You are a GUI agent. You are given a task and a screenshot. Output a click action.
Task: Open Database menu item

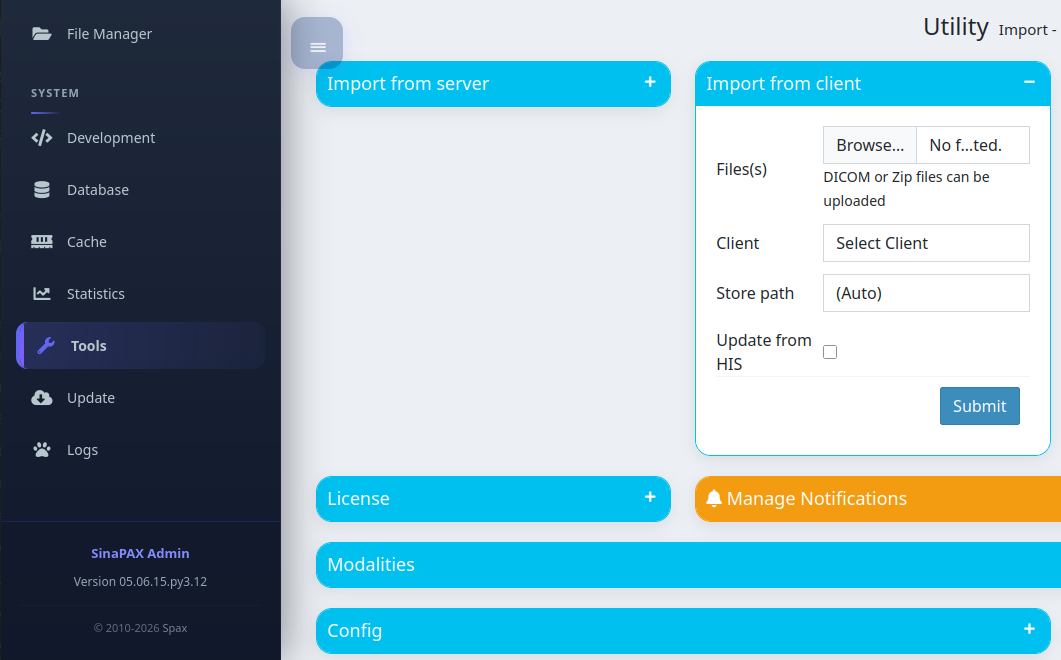click(x=141, y=190)
